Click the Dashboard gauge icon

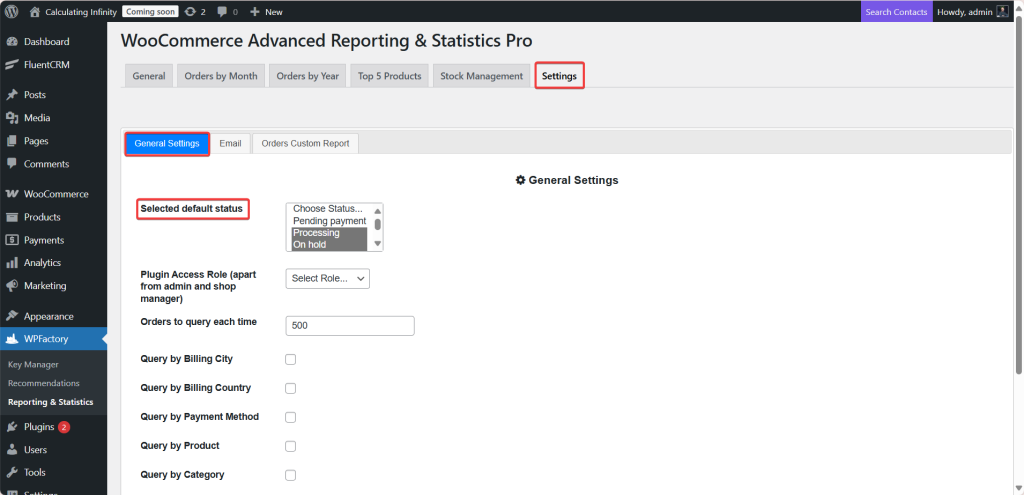[x=12, y=42]
